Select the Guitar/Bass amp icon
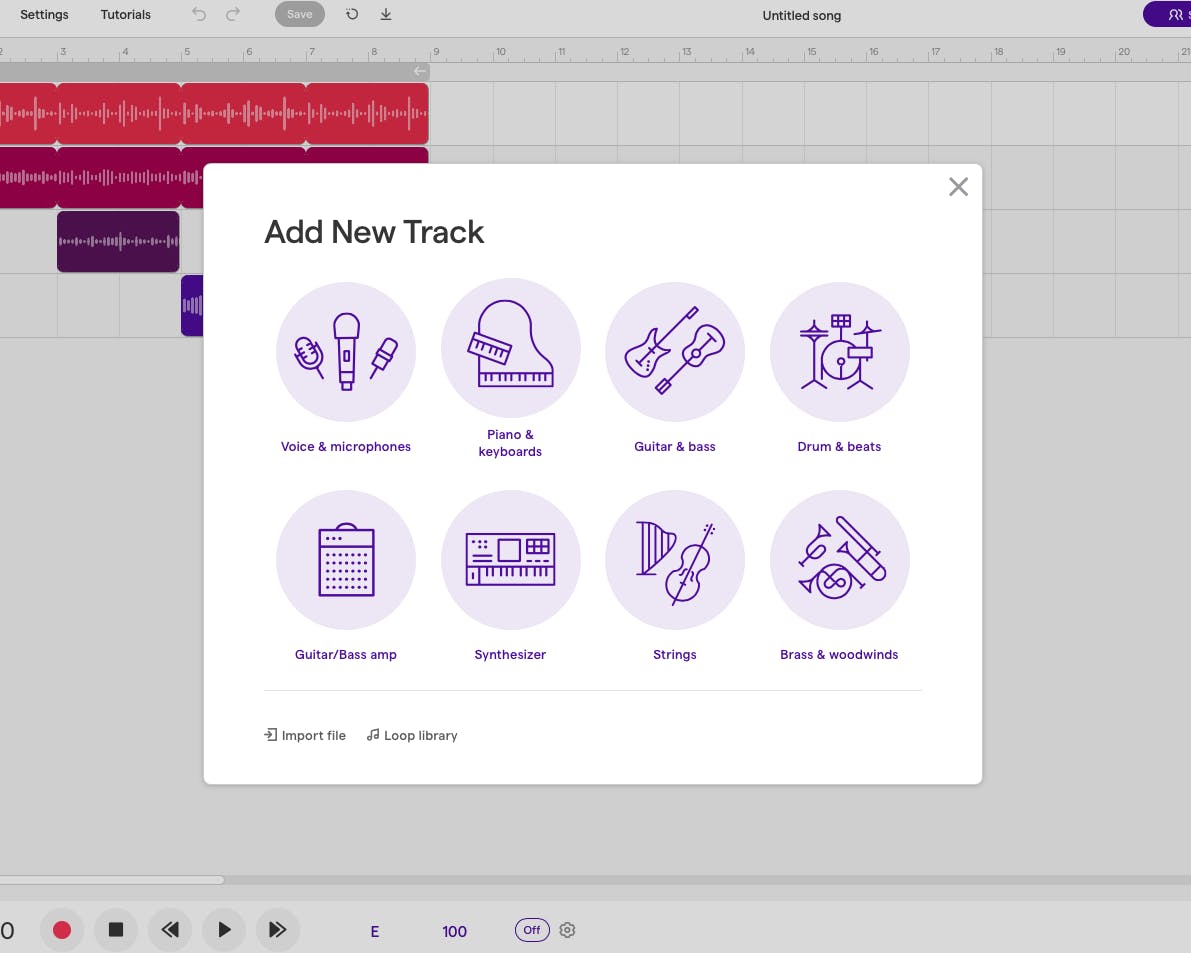The width and height of the screenshot is (1191, 953). coord(346,560)
